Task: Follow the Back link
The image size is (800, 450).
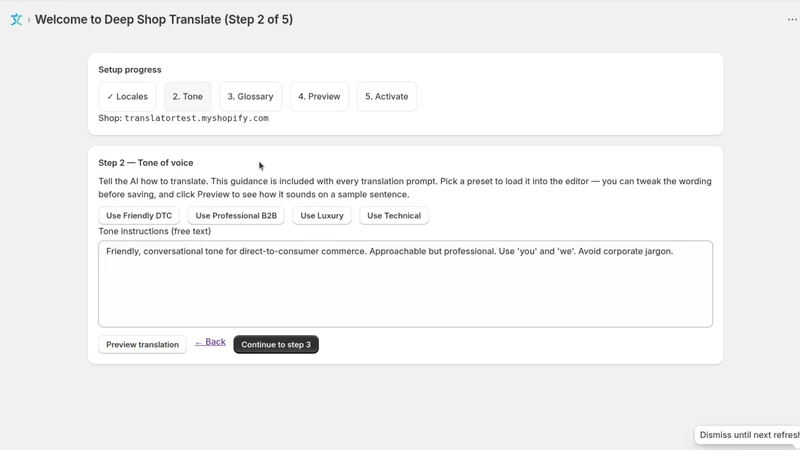Action: pyautogui.click(x=210, y=342)
